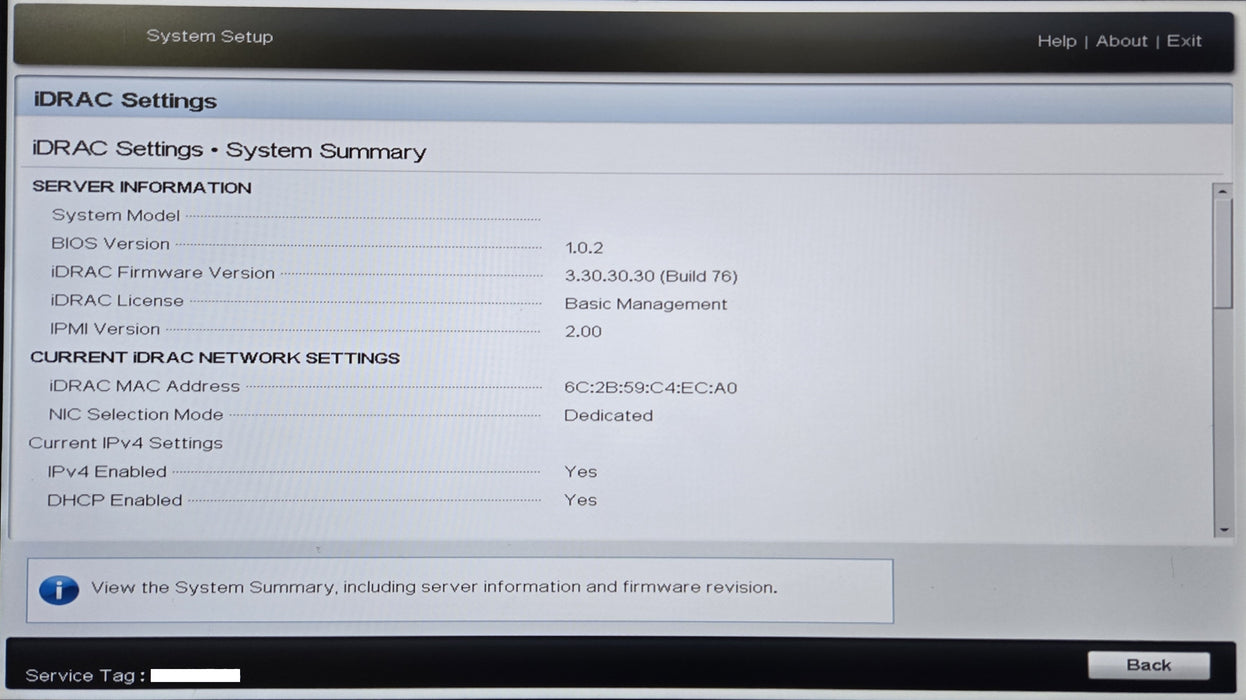Click the BIOS version value 1.0.2
This screenshot has height=700, width=1246.
click(x=584, y=247)
